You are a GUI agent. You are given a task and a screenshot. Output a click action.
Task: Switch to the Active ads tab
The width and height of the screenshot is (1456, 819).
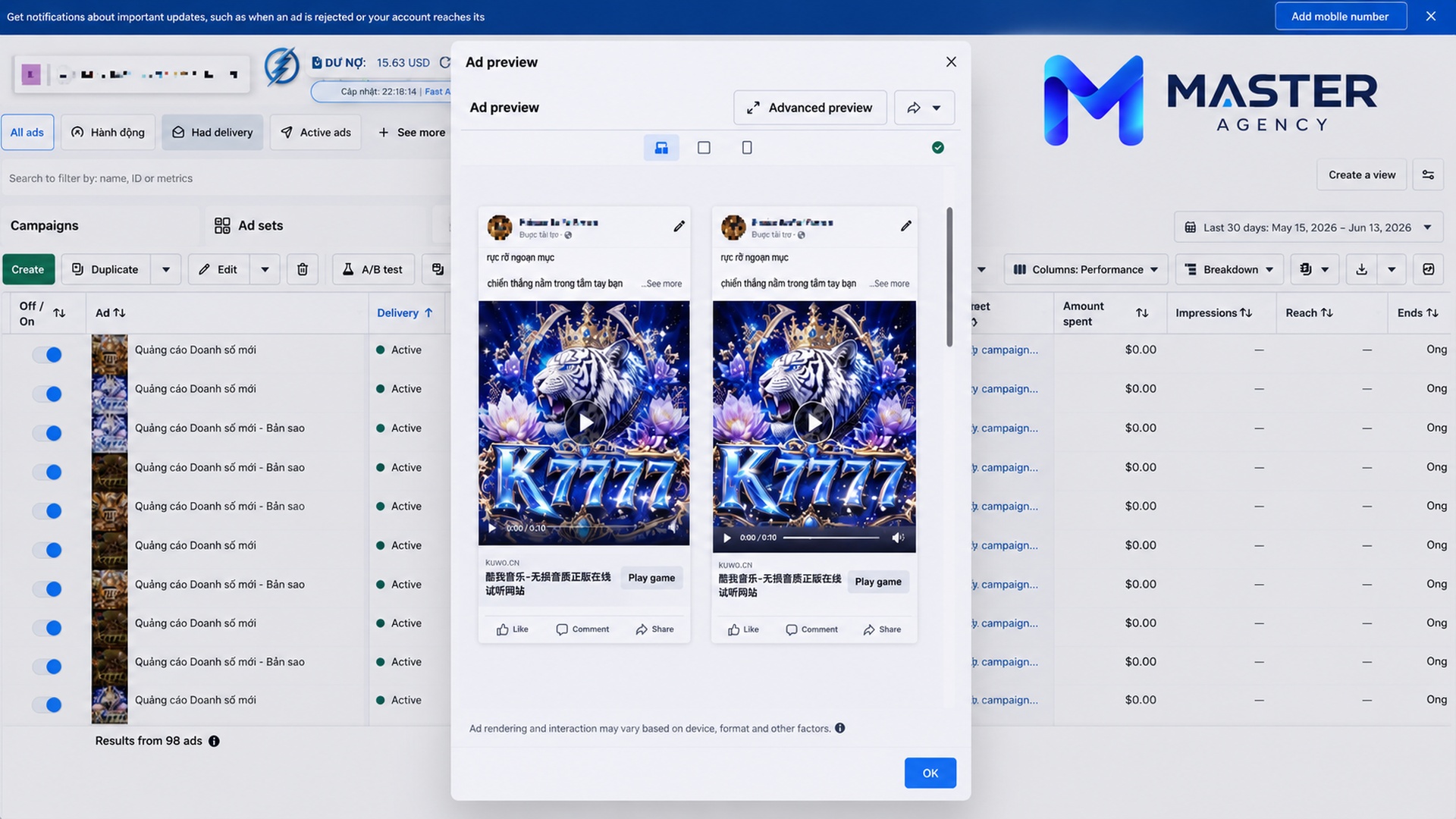coord(315,133)
